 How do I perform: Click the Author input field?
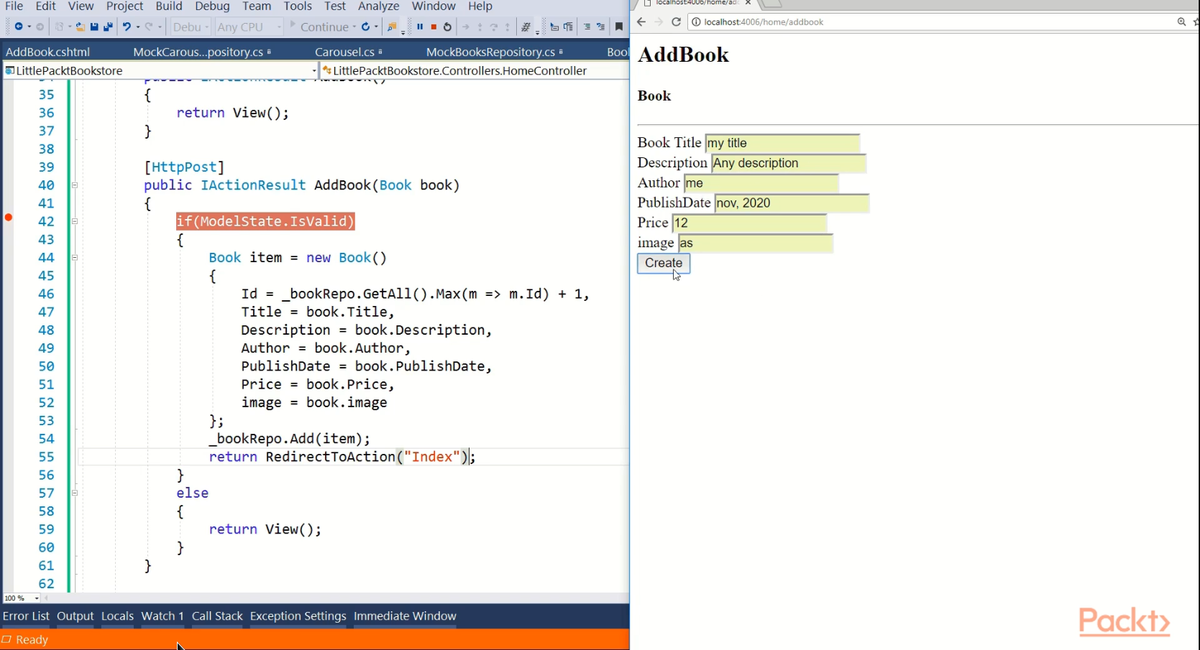tap(761, 183)
